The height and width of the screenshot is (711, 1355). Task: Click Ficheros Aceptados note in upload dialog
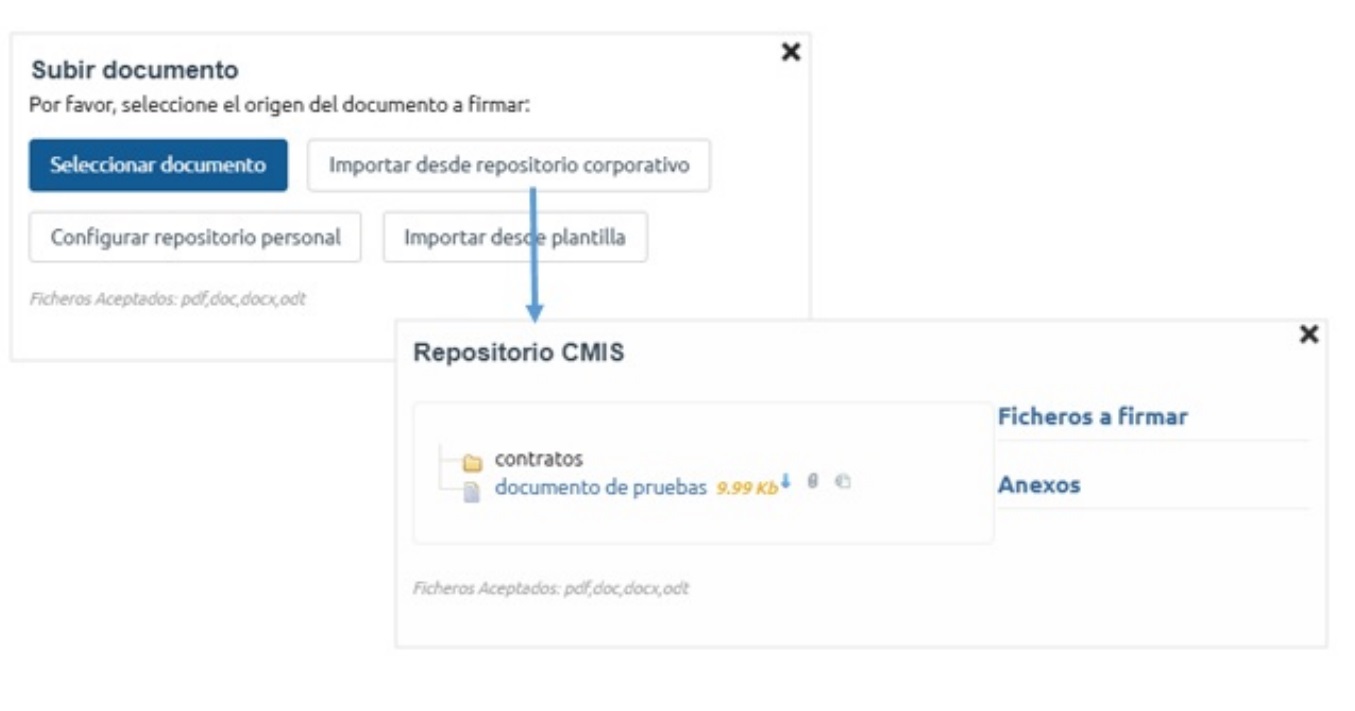pyautogui.click(x=168, y=299)
